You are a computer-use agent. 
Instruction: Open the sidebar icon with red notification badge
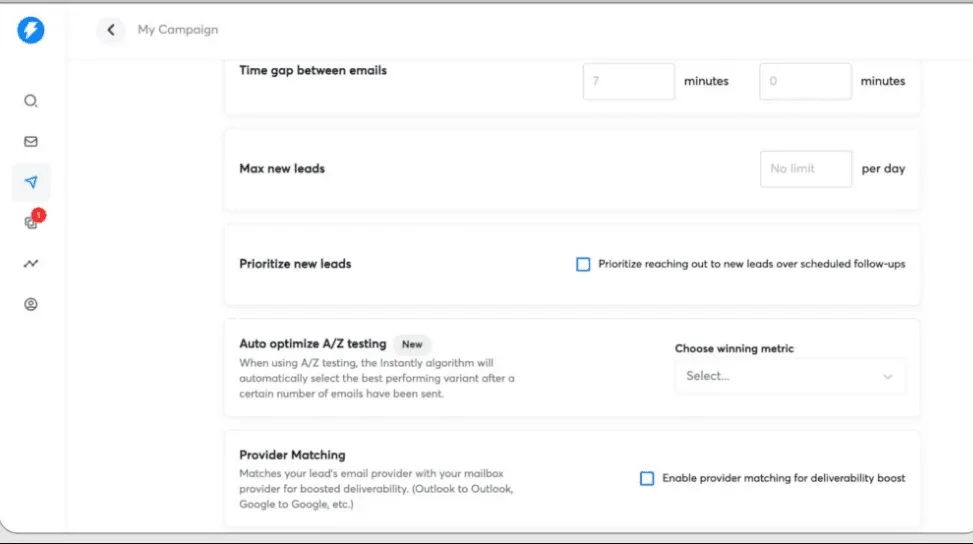pos(31,223)
